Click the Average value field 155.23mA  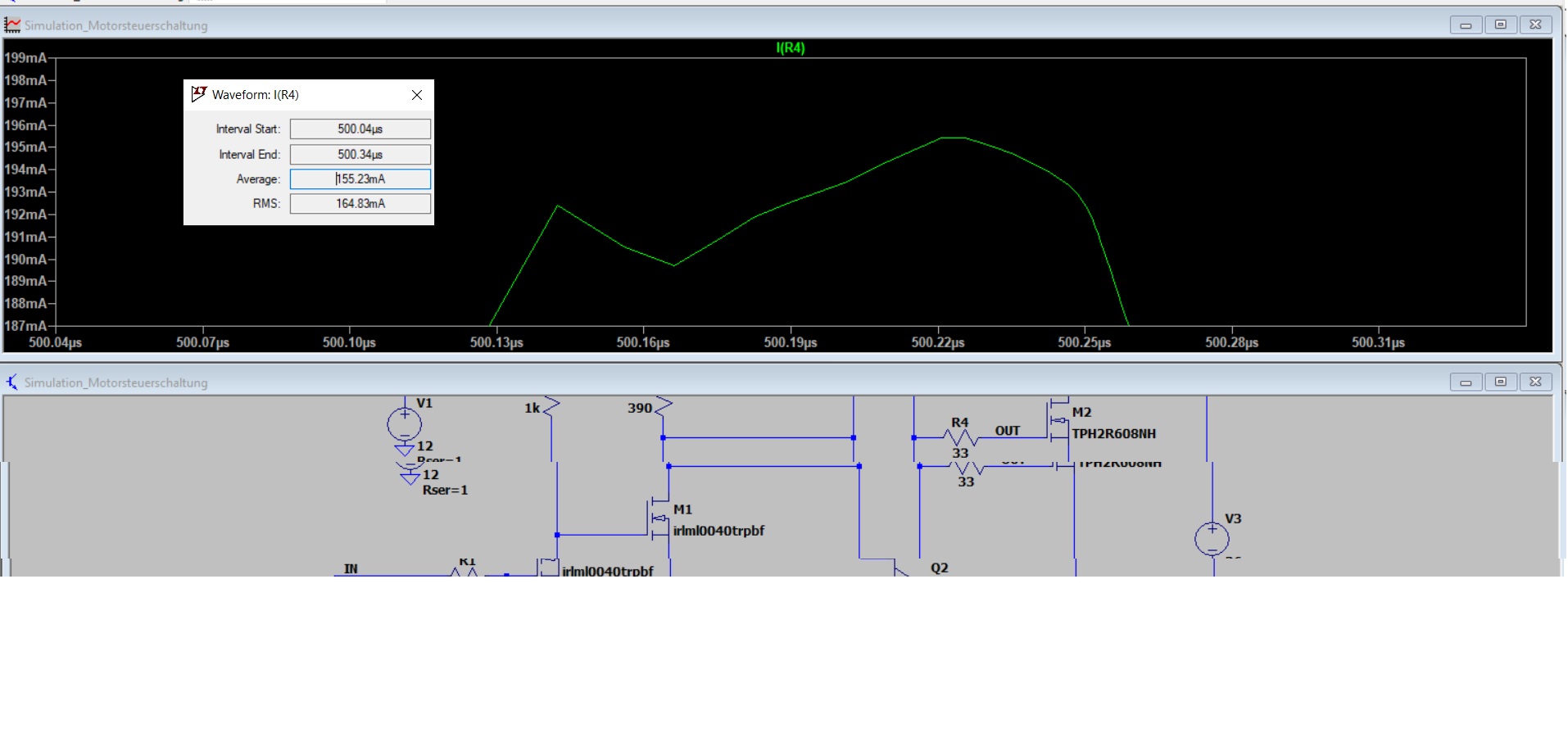[360, 179]
